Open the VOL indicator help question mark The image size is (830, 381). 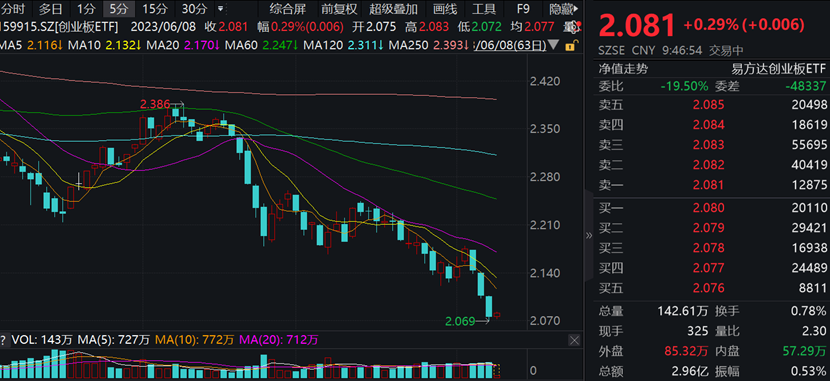click(x=4, y=339)
